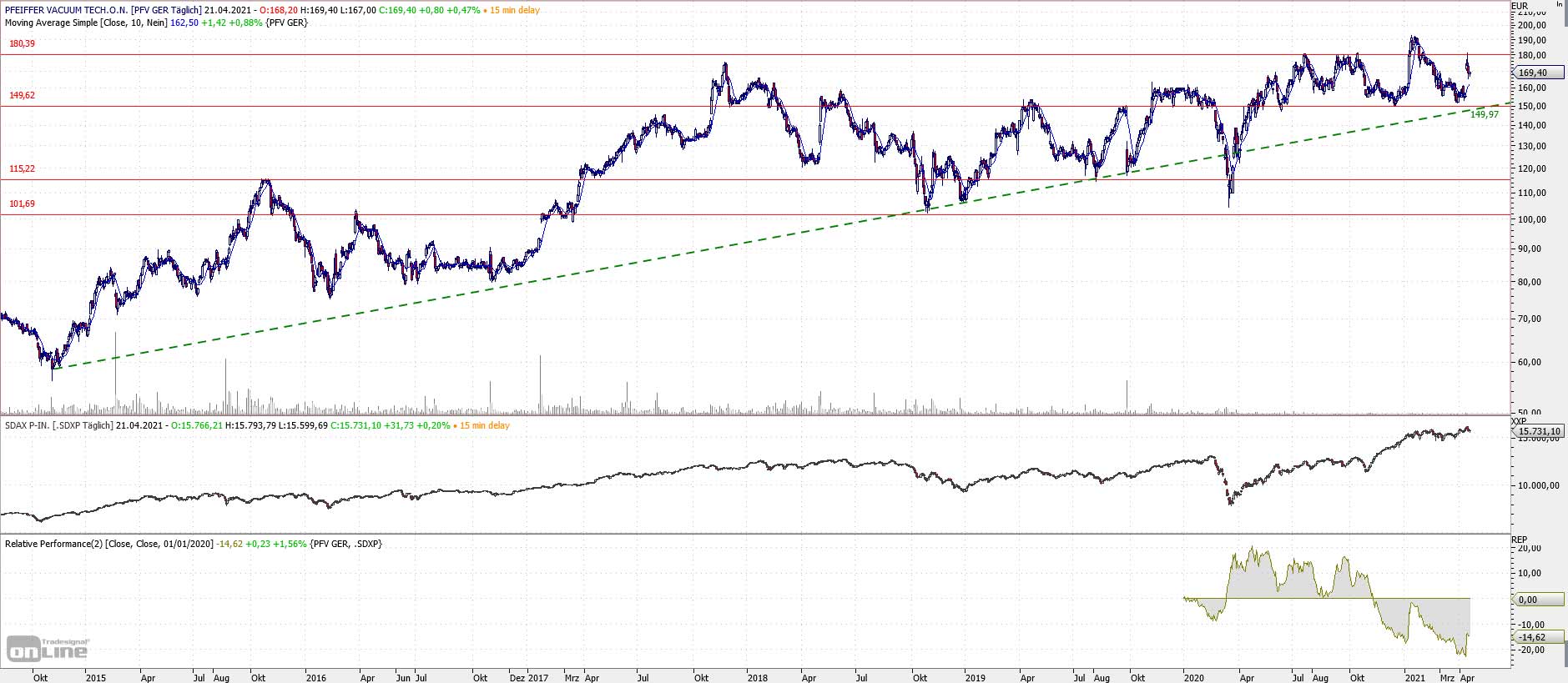Image resolution: width=1568 pixels, height=683 pixels.
Task: Select the 149,62 support level label
Action: [22, 95]
